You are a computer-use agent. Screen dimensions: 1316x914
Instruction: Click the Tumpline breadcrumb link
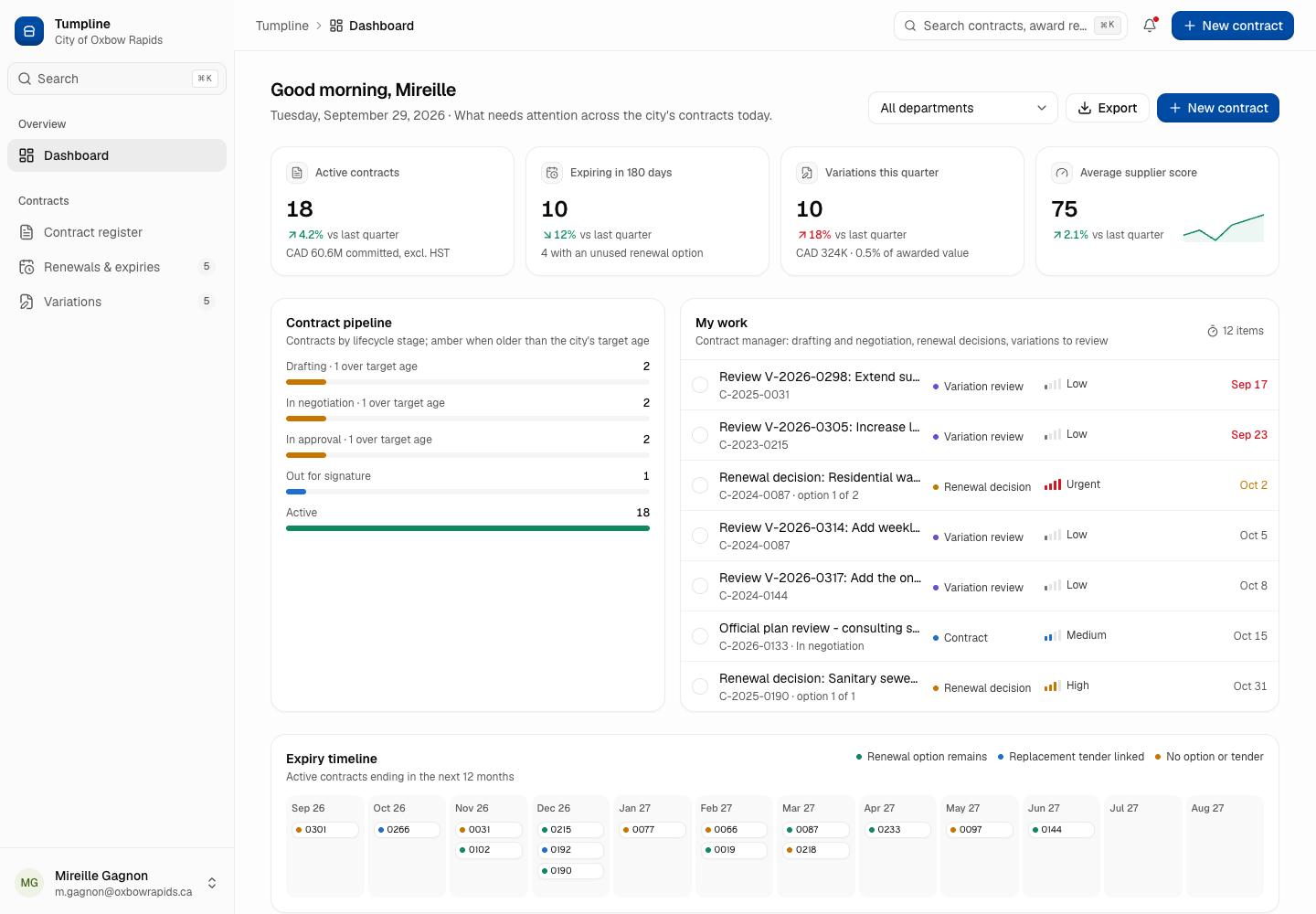[282, 26]
